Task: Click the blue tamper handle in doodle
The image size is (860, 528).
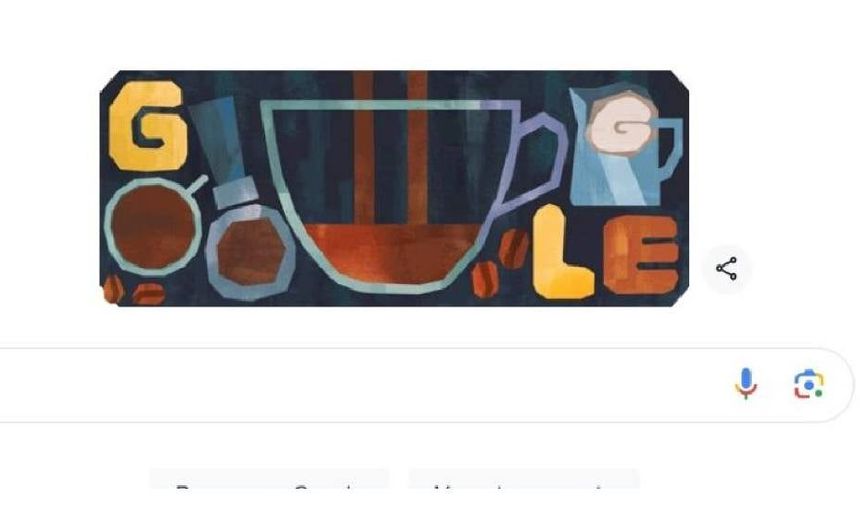Action: pyautogui.click(x=224, y=152)
